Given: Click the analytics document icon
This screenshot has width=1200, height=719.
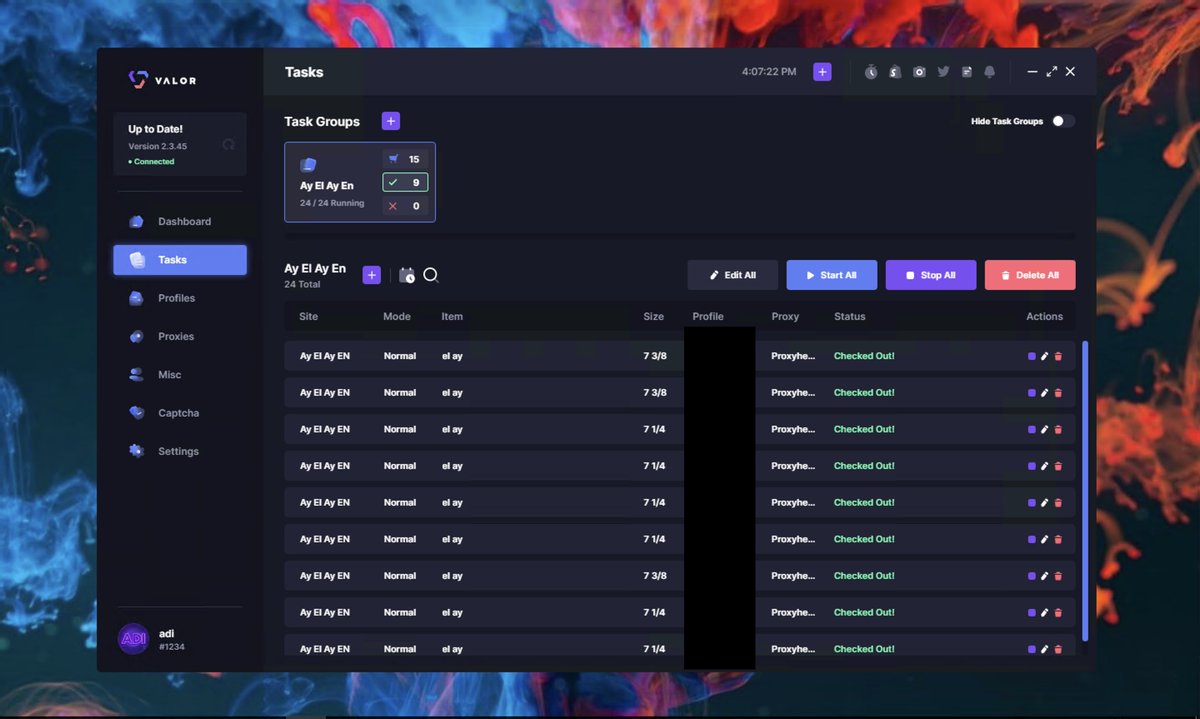Looking at the screenshot, I should (x=966, y=71).
